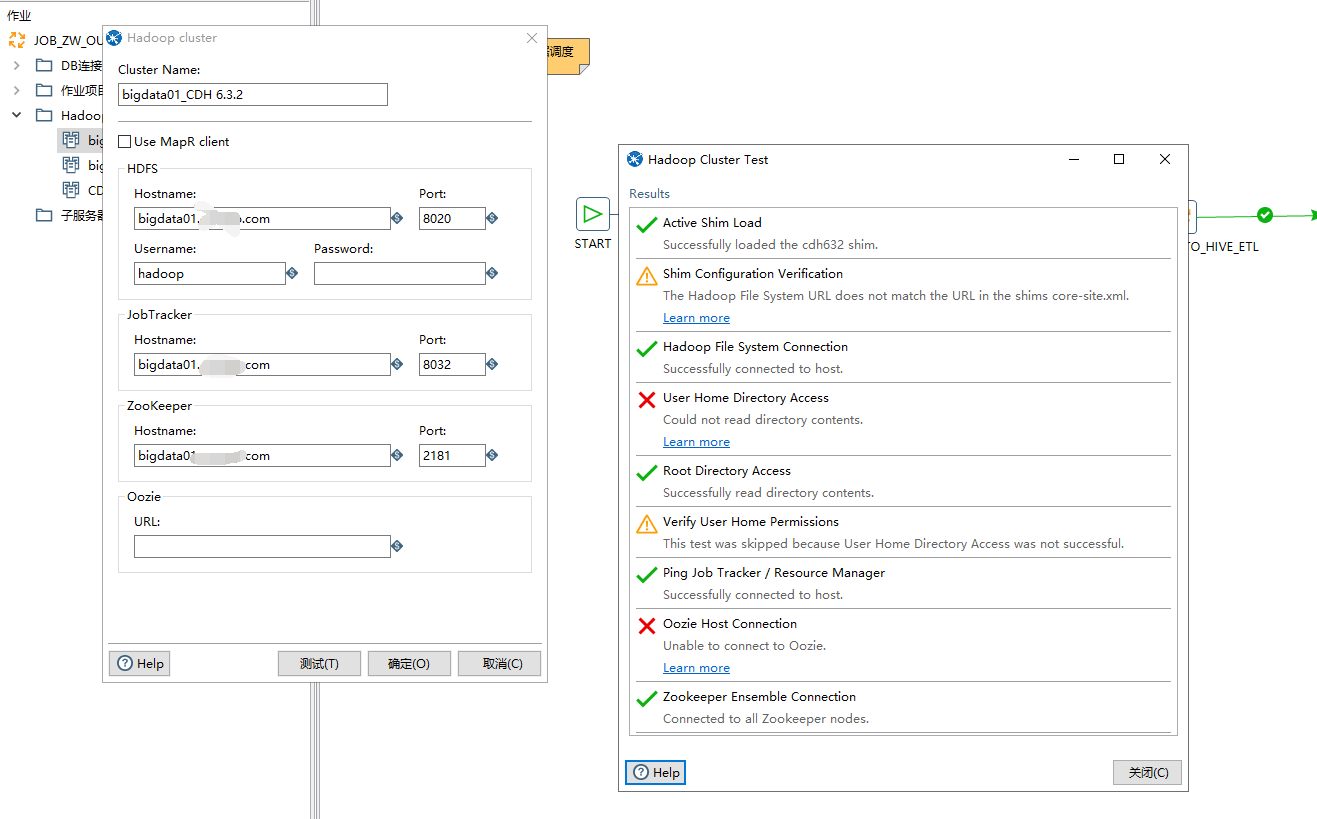Click variable icon beside Username field
Image resolution: width=1317 pixels, height=819 pixels.
pyautogui.click(x=292, y=273)
